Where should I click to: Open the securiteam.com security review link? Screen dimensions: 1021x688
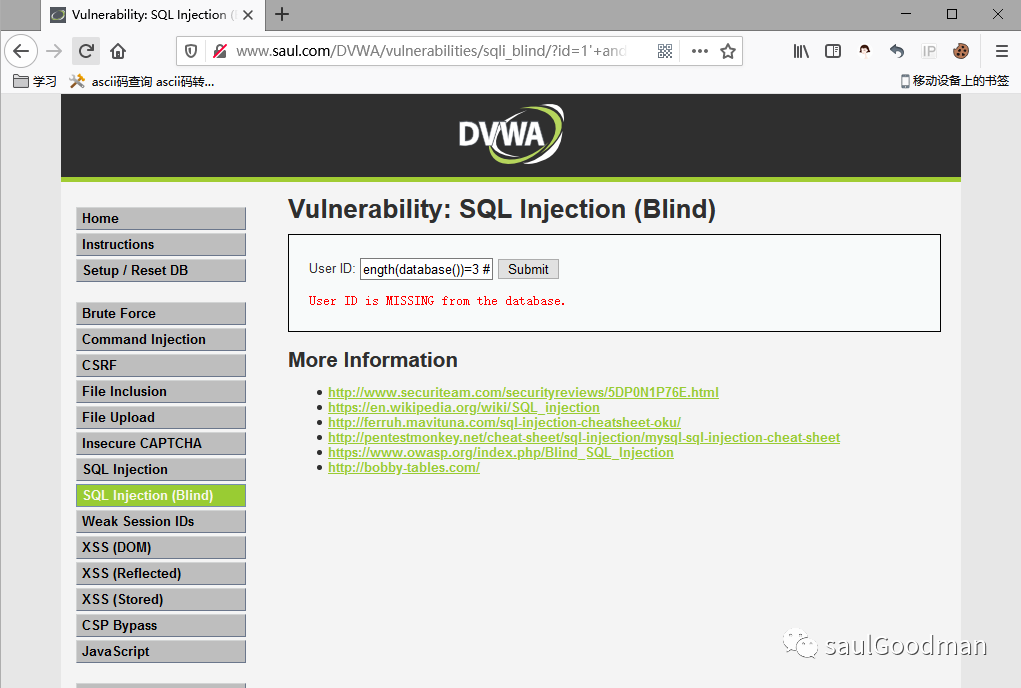(524, 392)
